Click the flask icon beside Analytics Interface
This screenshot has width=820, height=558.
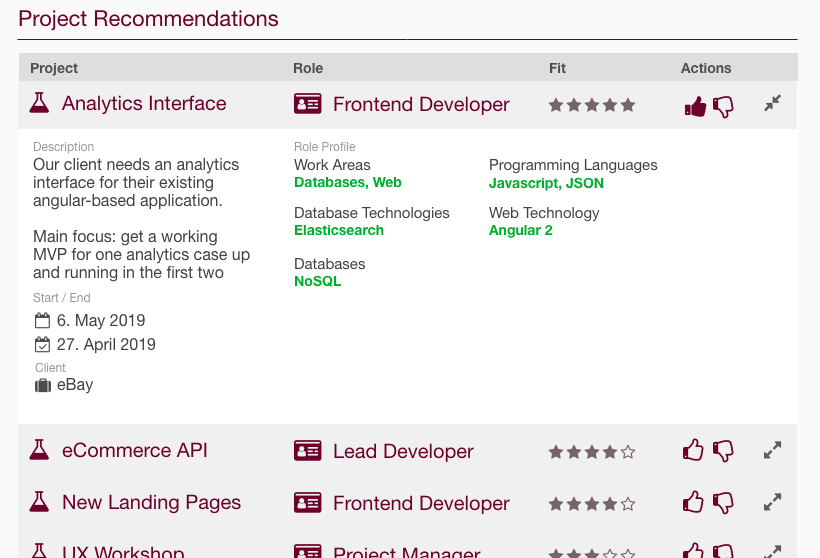[39, 103]
